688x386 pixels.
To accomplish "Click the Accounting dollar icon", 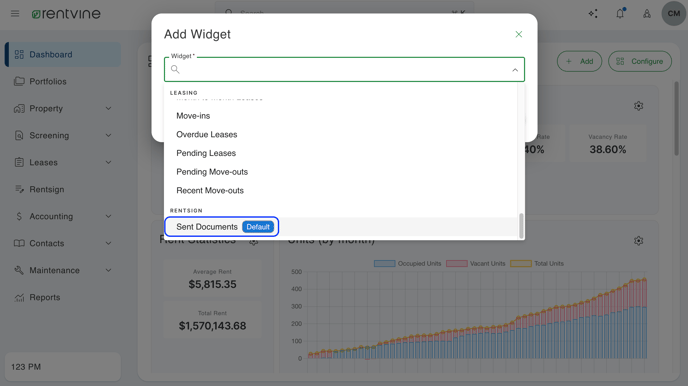I will coord(19,216).
